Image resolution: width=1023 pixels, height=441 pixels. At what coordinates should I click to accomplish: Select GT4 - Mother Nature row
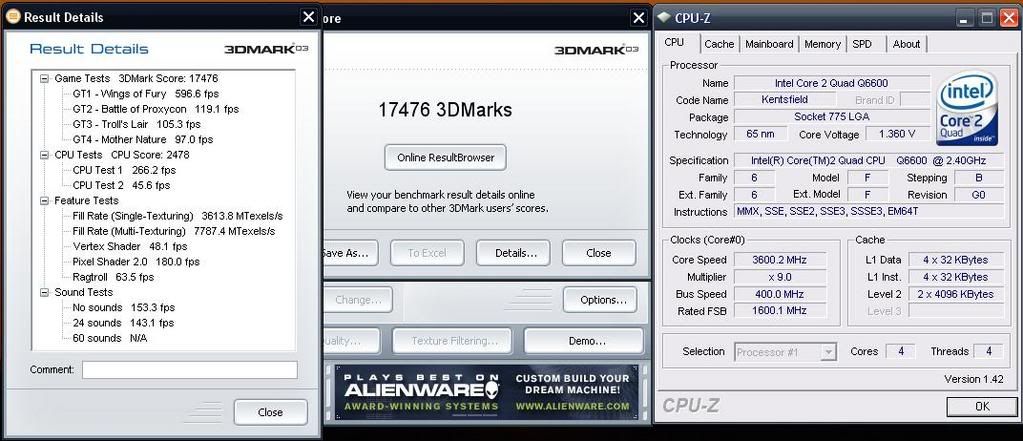143,140
